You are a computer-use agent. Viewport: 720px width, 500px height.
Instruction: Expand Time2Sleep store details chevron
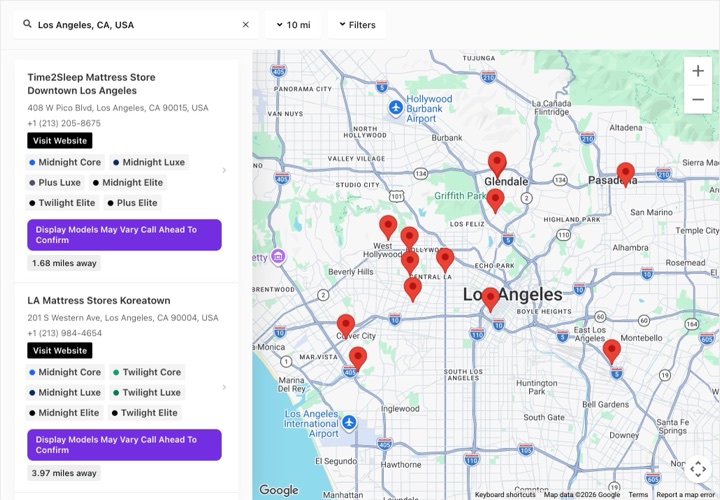pos(224,170)
